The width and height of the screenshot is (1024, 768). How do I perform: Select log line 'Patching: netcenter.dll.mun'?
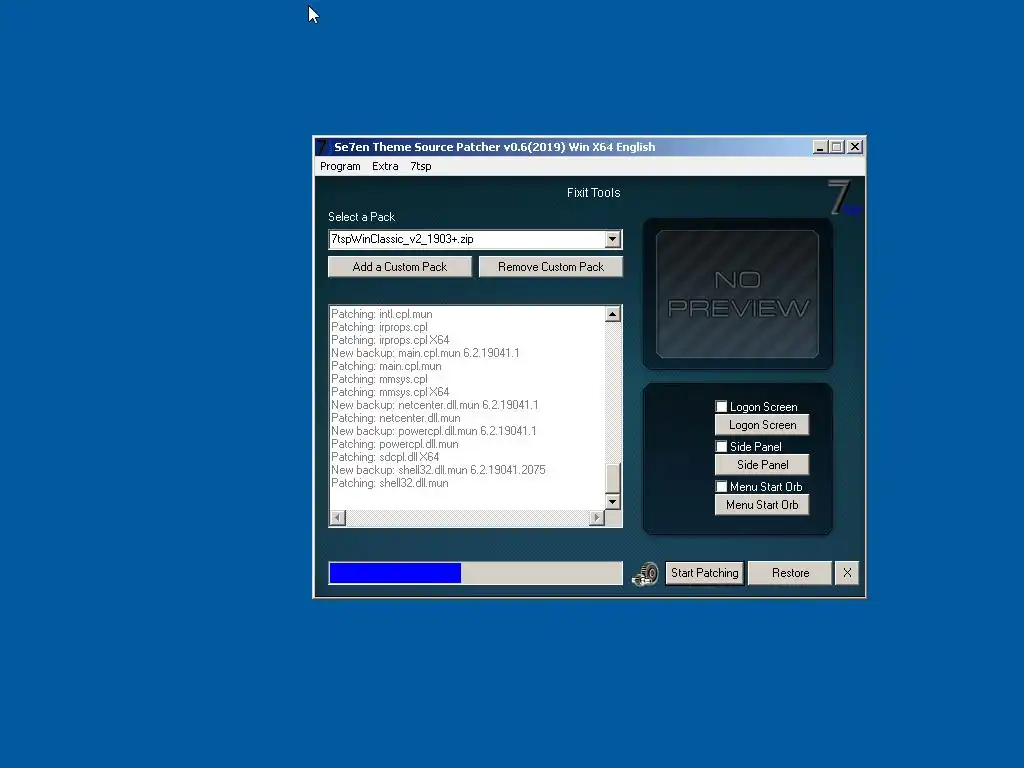396,418
